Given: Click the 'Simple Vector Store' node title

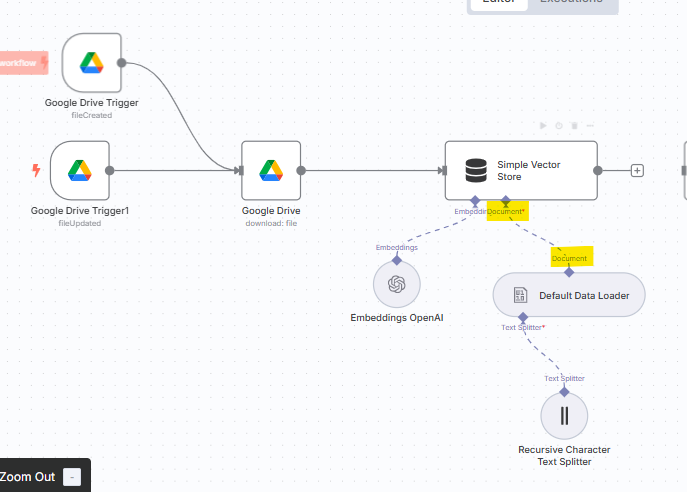Looking at the screenshot, I should 528,170.
